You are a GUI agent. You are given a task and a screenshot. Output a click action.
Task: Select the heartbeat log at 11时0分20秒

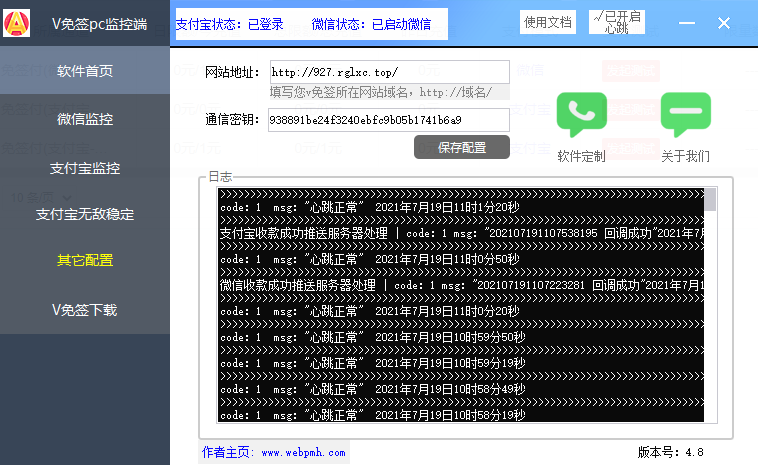tap(370, 311)
